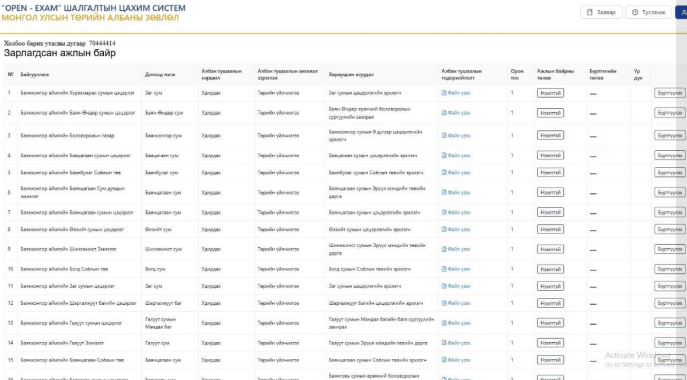Click the Баян-Өндөр сум cell in row 2
This screenshot has height=380, width=687.
coord(163,113)
